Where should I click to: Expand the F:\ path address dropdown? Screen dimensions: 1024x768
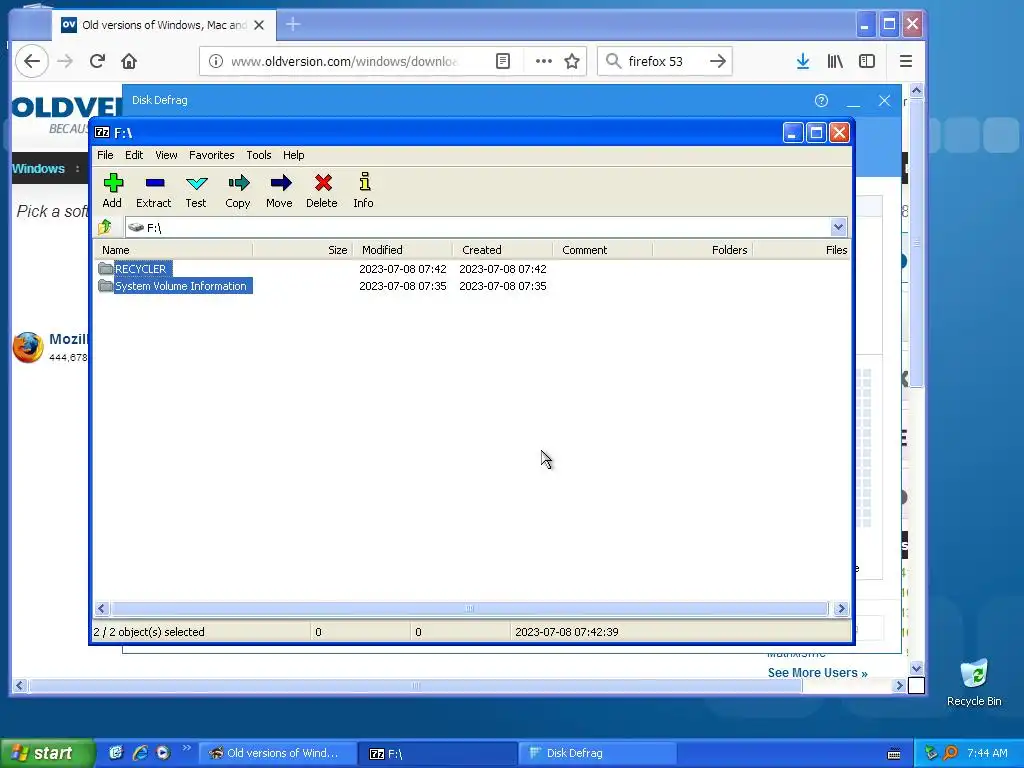pos(838,227)
